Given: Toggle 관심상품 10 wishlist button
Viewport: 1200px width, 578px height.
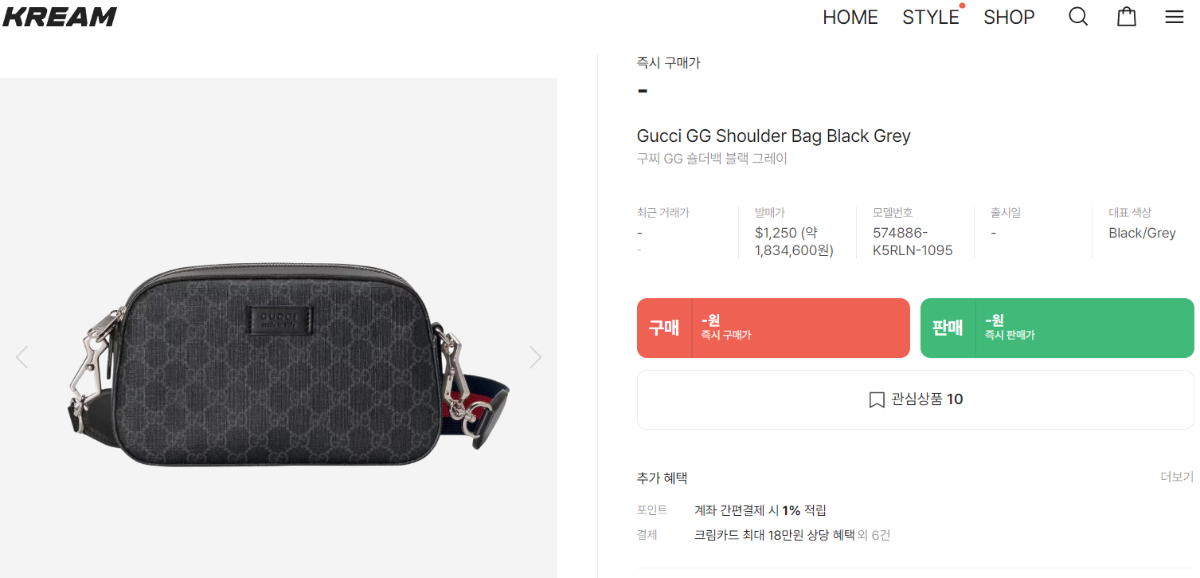Looking at the screenshot, I should (x=915, y=400).
